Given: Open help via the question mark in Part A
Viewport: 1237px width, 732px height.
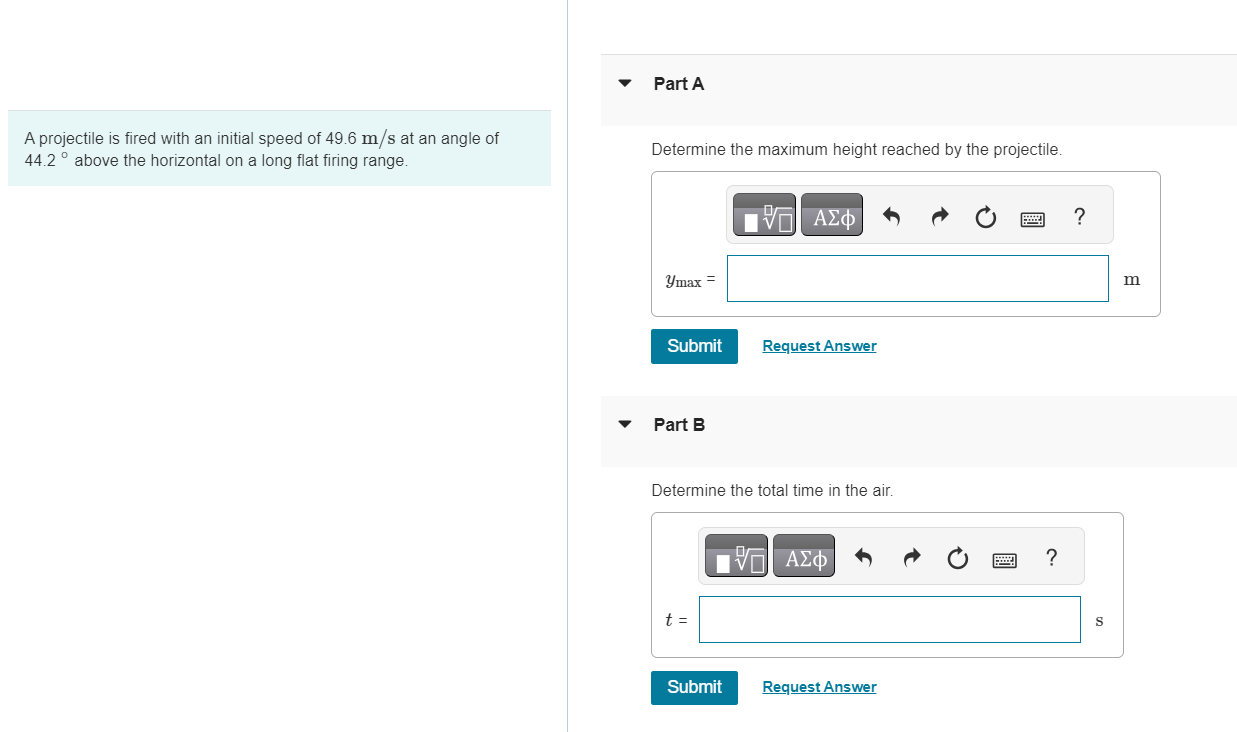Looking at the screenshot, I should coord(1079,217).
